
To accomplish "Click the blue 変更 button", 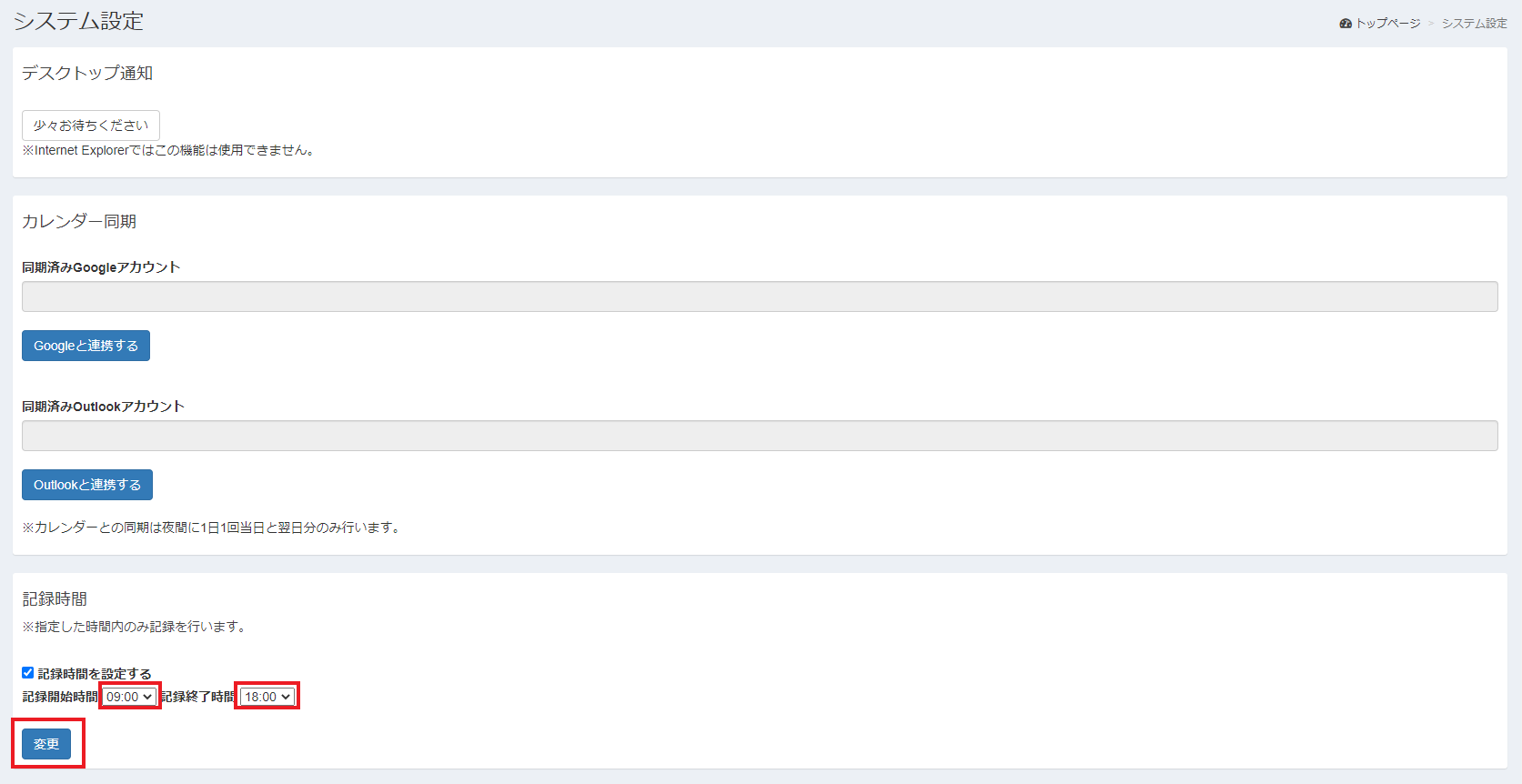I will pos(46,744).
